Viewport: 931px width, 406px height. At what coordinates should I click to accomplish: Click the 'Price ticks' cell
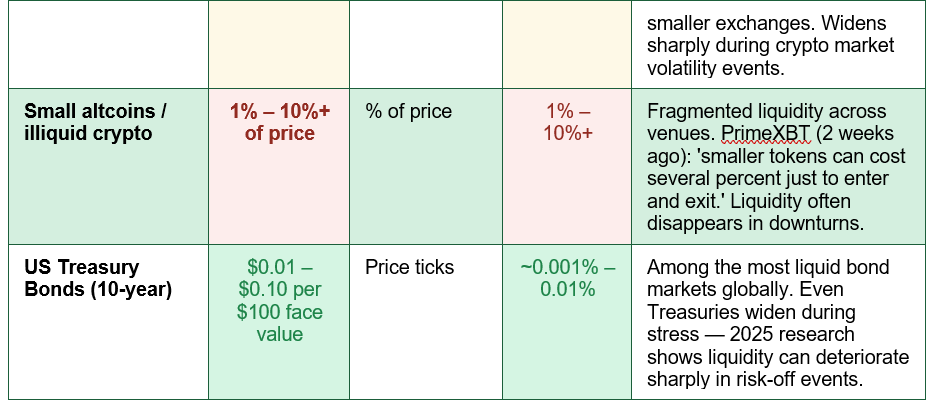click(426, 321)
